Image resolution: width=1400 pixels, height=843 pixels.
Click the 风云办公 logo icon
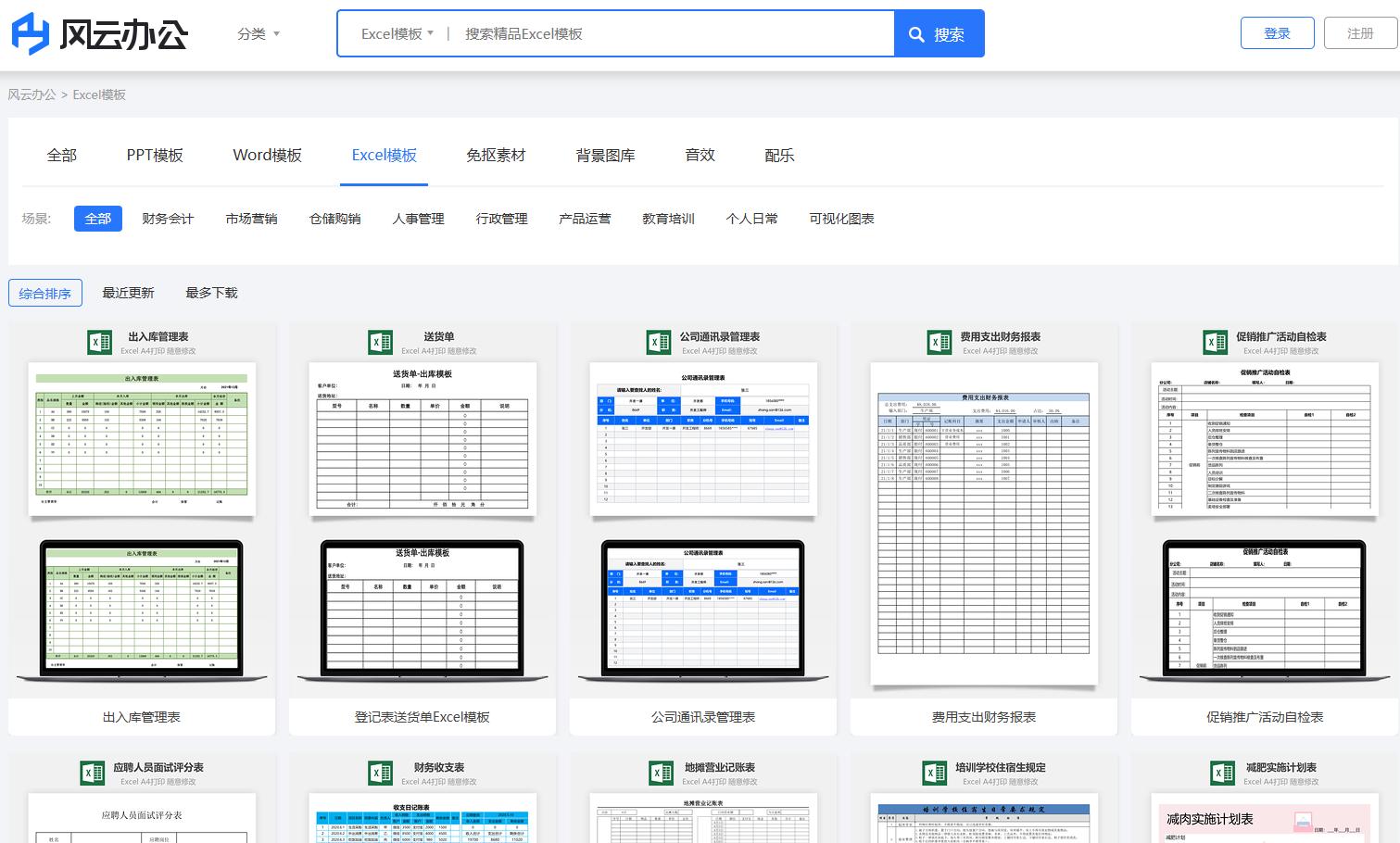[29, 33]
